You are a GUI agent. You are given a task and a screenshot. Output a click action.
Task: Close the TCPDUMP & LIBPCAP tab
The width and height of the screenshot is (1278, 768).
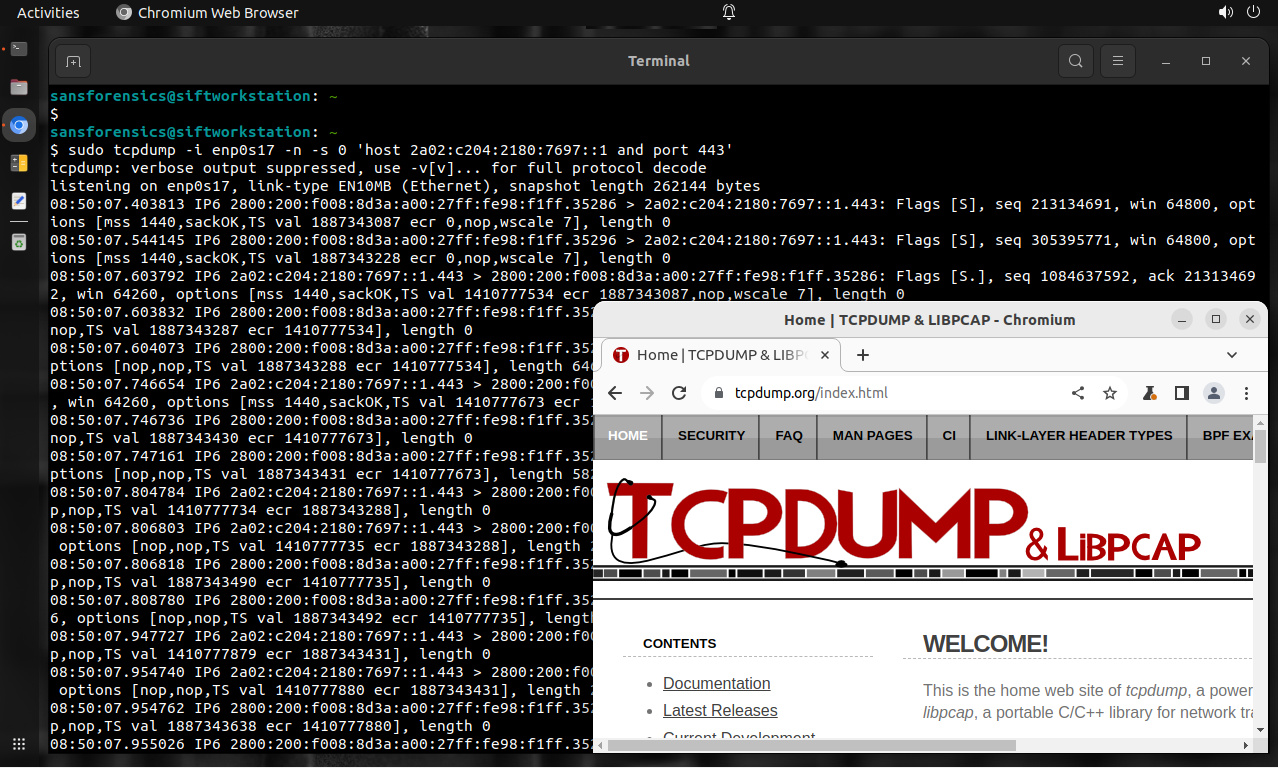click(x=826, y=355)
